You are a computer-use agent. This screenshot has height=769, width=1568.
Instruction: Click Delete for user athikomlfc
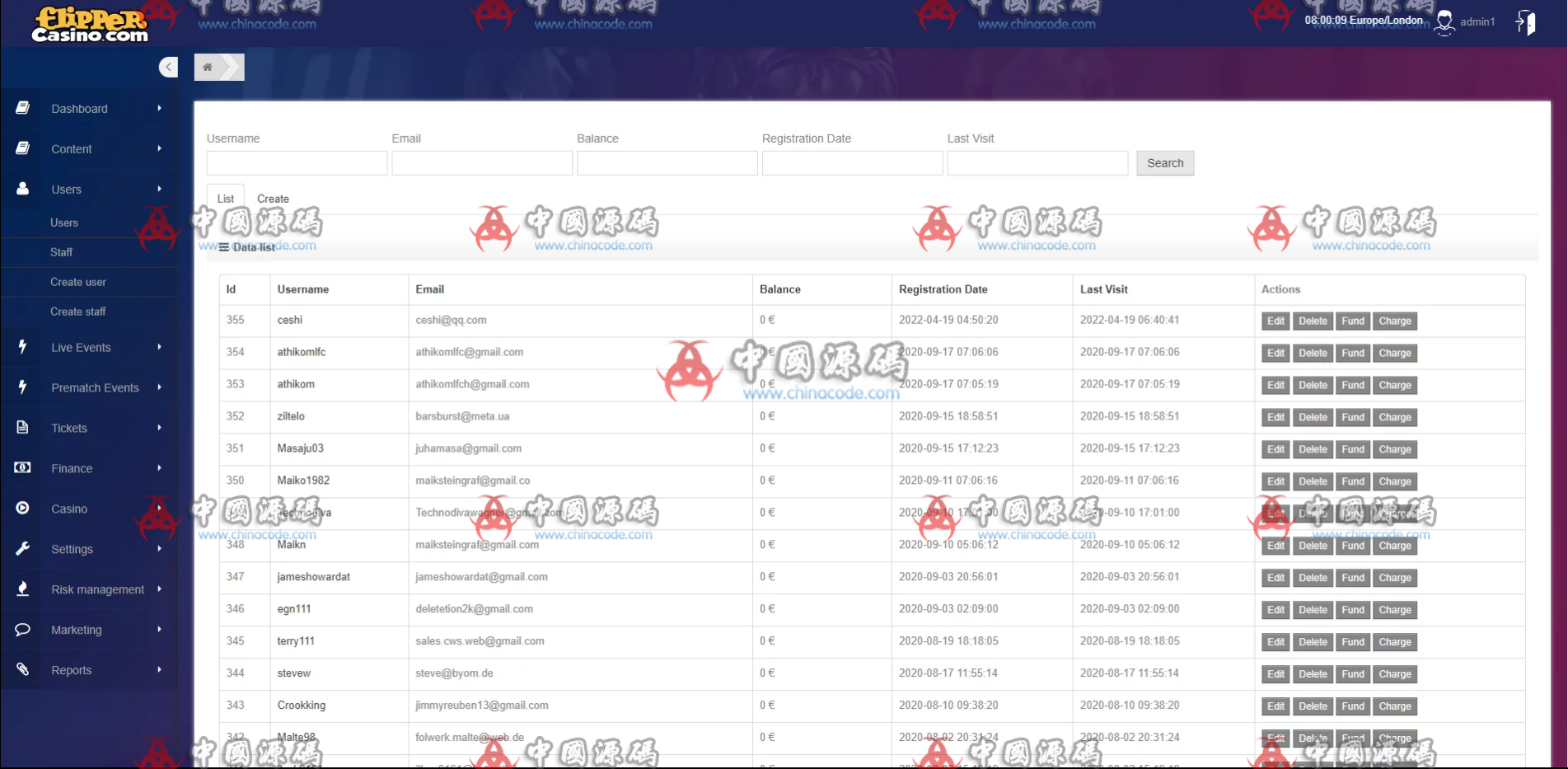pyautogui.click(x=1313, y=353)
